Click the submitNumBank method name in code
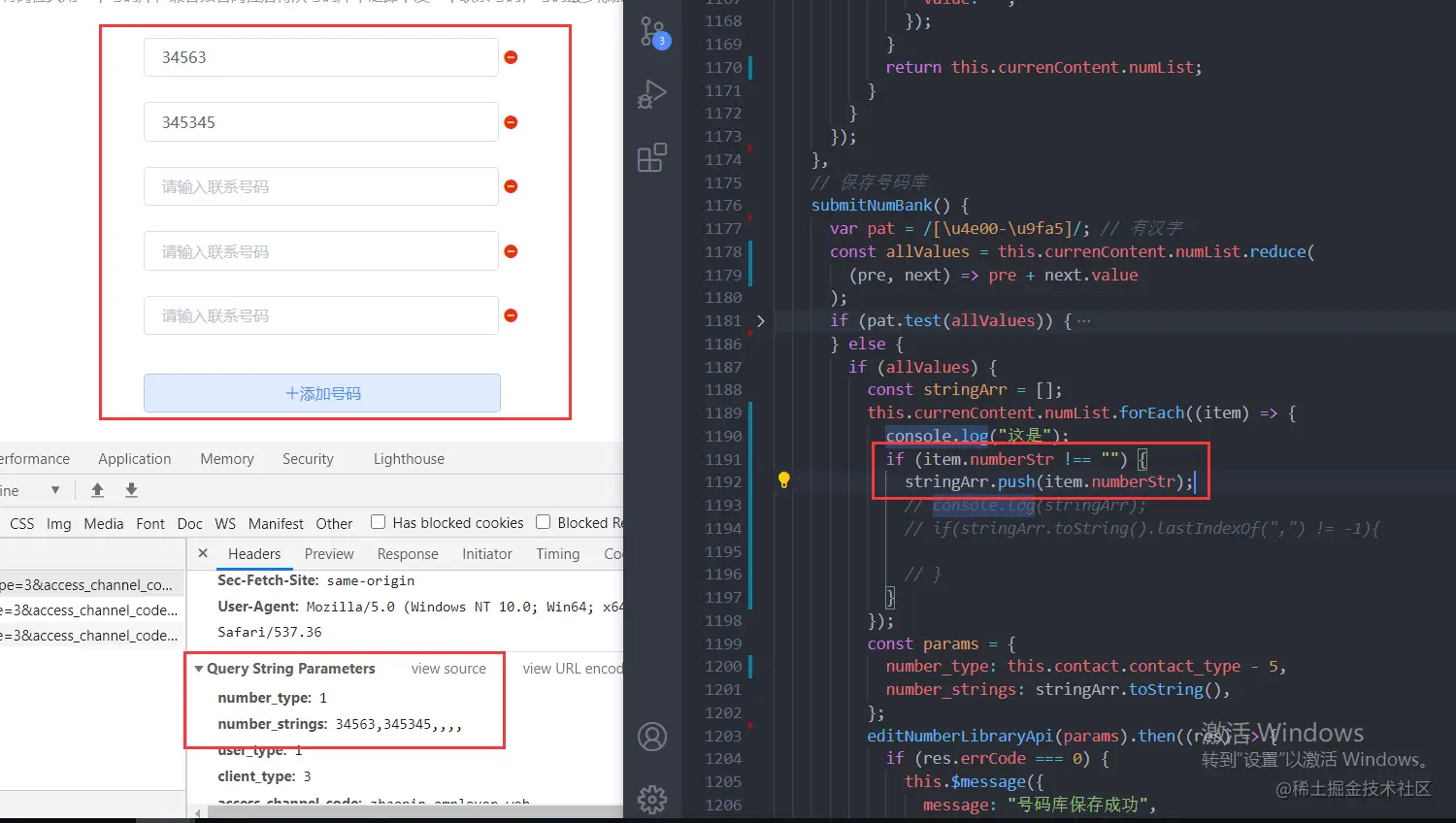This screenshot has width=1456, height=823. (872, 205)
